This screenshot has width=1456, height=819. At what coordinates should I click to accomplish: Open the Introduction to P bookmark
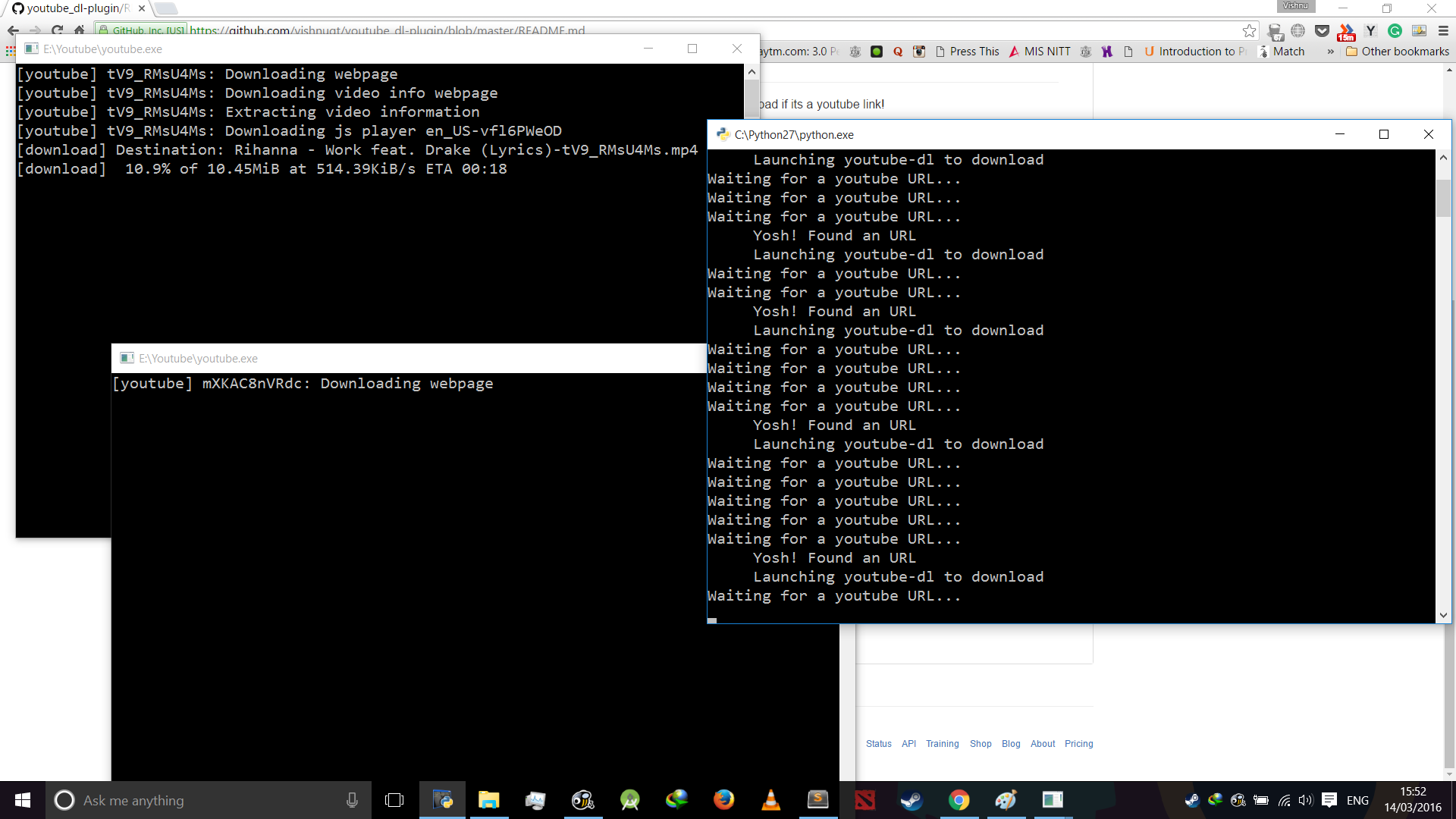[x=1195, y=52]
